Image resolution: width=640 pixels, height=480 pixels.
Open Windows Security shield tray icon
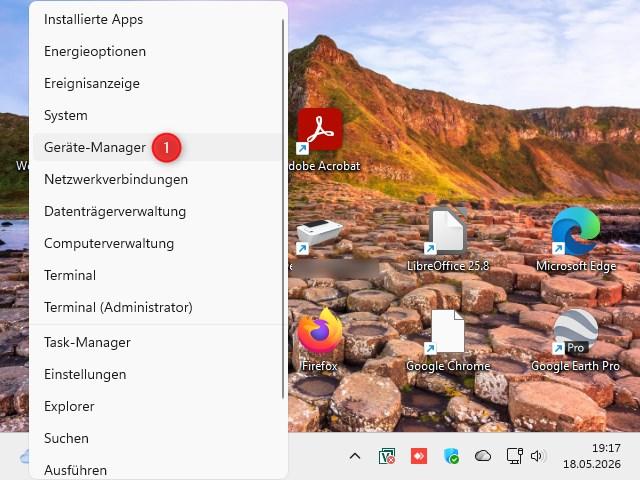click(451, 456)
